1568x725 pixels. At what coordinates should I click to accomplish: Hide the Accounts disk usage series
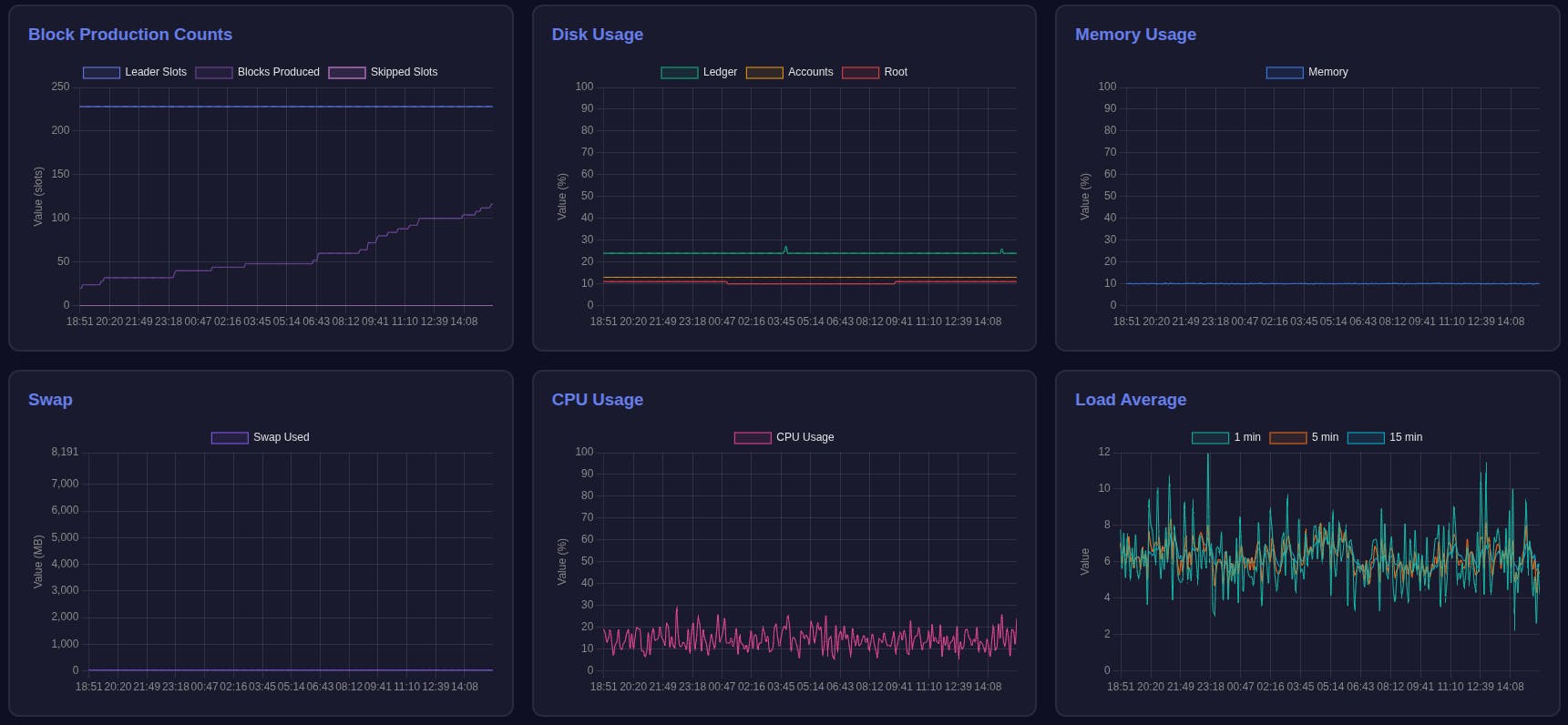[764, 73]
